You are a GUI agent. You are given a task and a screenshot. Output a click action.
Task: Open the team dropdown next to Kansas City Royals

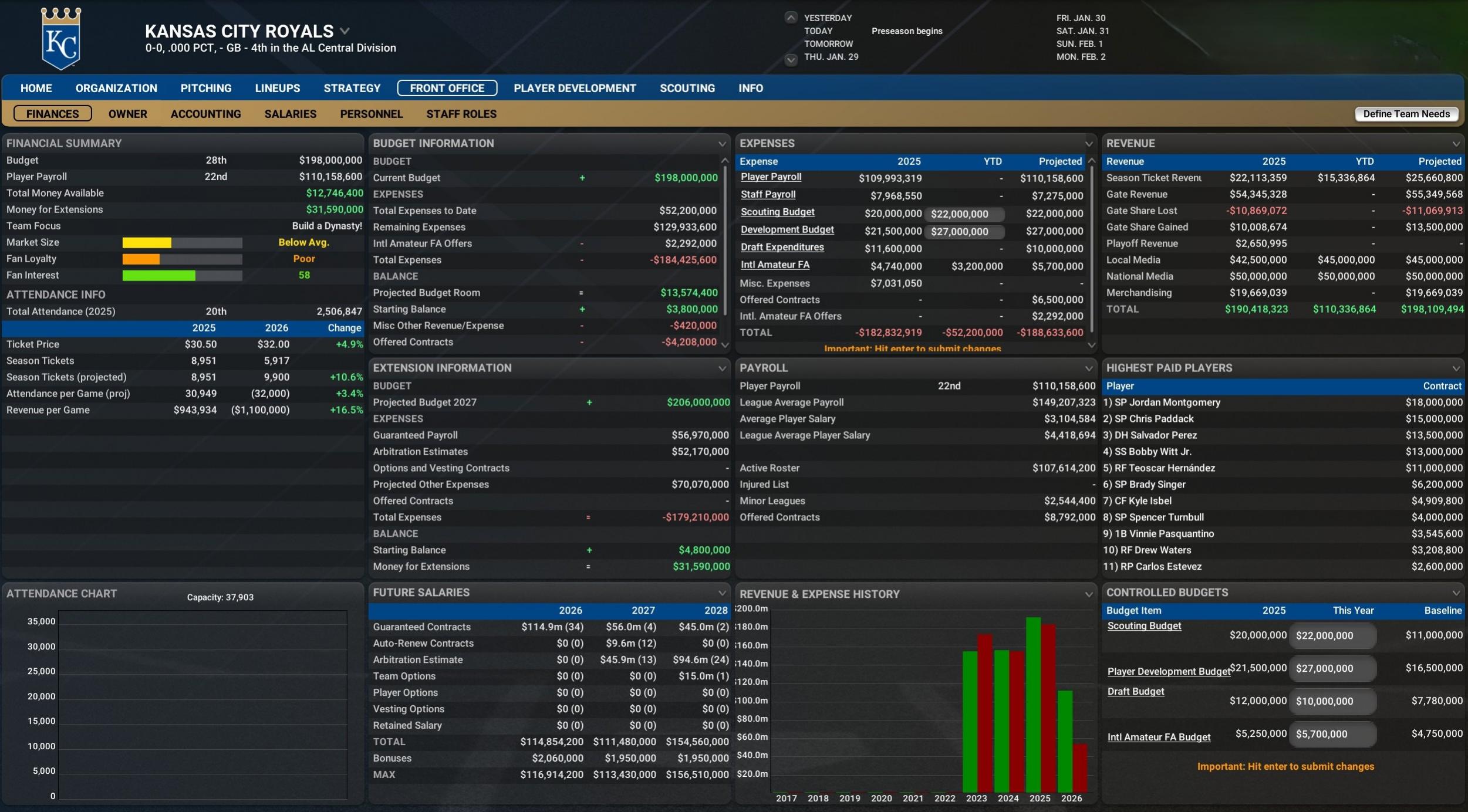pyautogui.click(x=345, y=31)
